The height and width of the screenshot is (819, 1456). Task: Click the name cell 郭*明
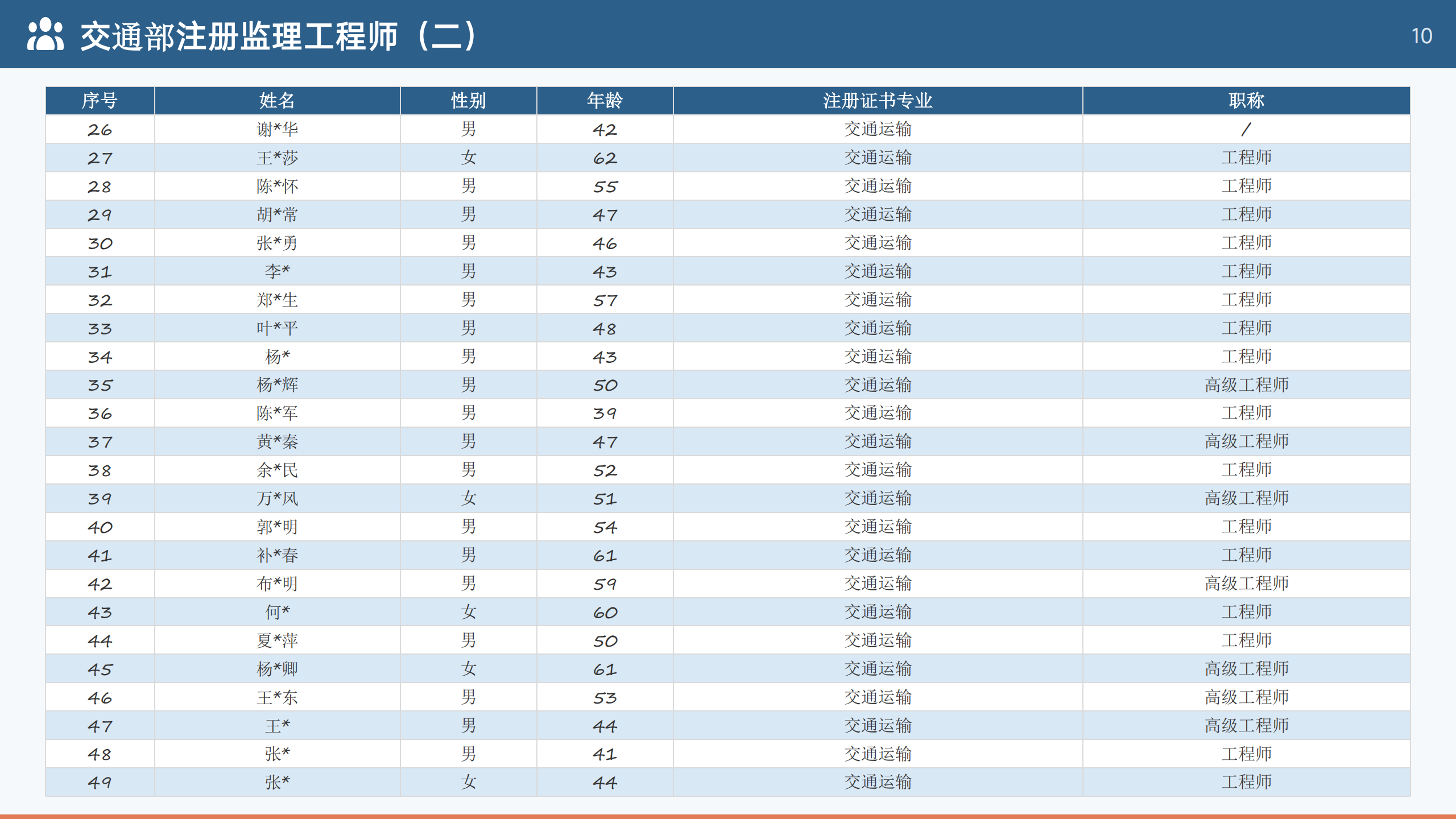pyautogui.click(x=278, y=527)
